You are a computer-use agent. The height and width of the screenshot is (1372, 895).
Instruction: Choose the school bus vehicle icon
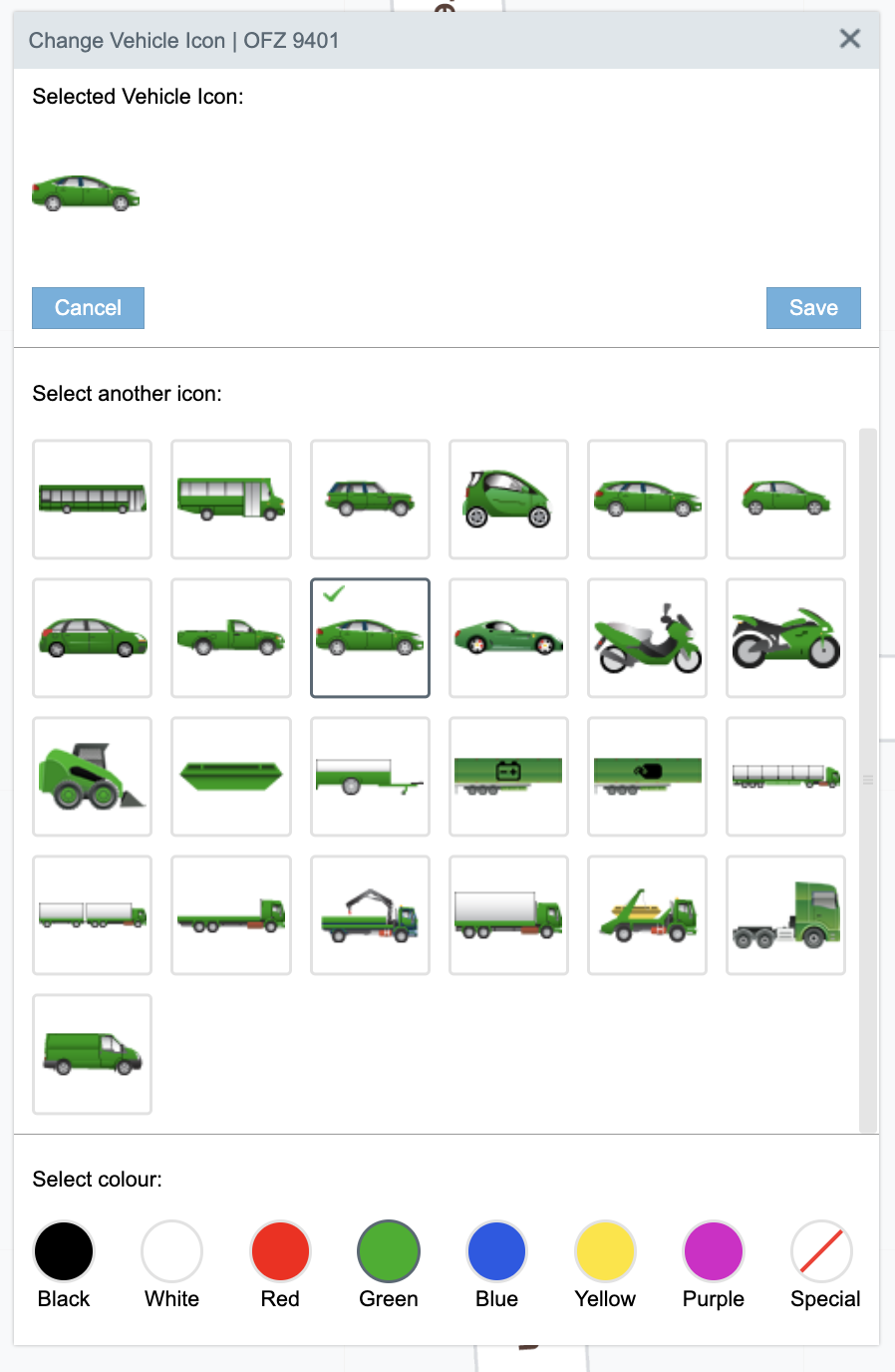point(231,499)
